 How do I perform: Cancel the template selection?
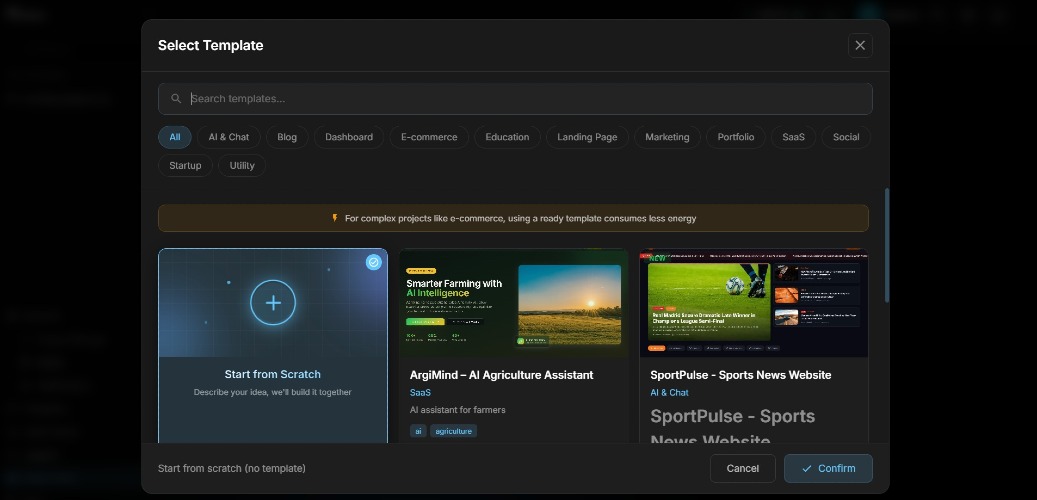pyautogui.click(x=743, y=468)
